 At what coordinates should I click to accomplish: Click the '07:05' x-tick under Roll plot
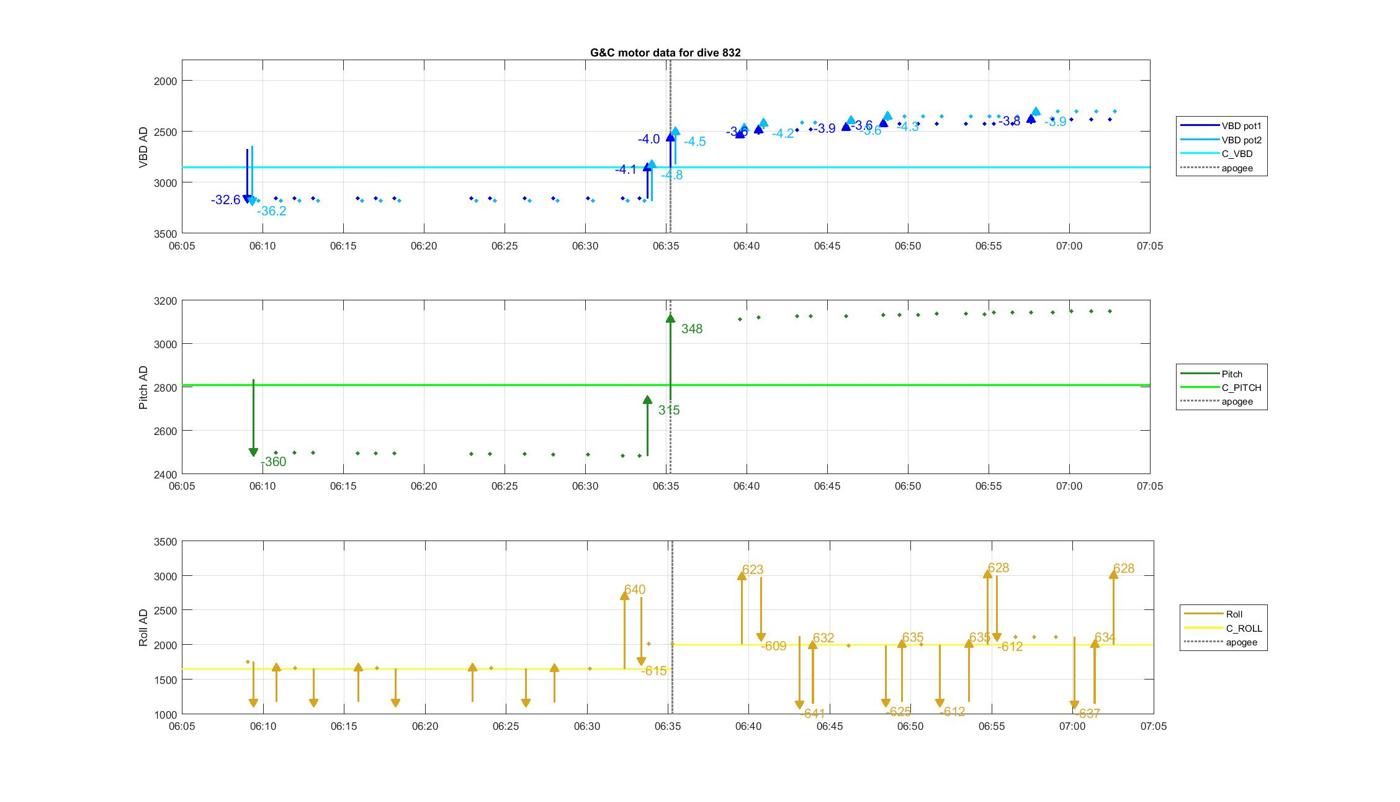coord(1153,727)
